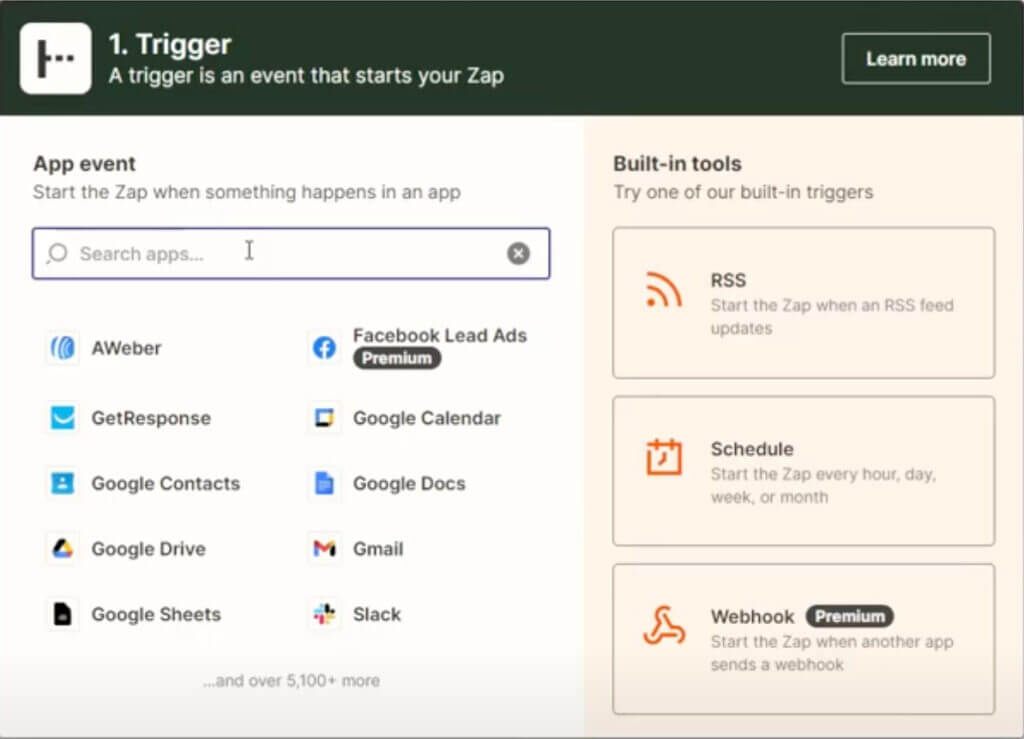Select the Google Drive icon

point(62,548)
